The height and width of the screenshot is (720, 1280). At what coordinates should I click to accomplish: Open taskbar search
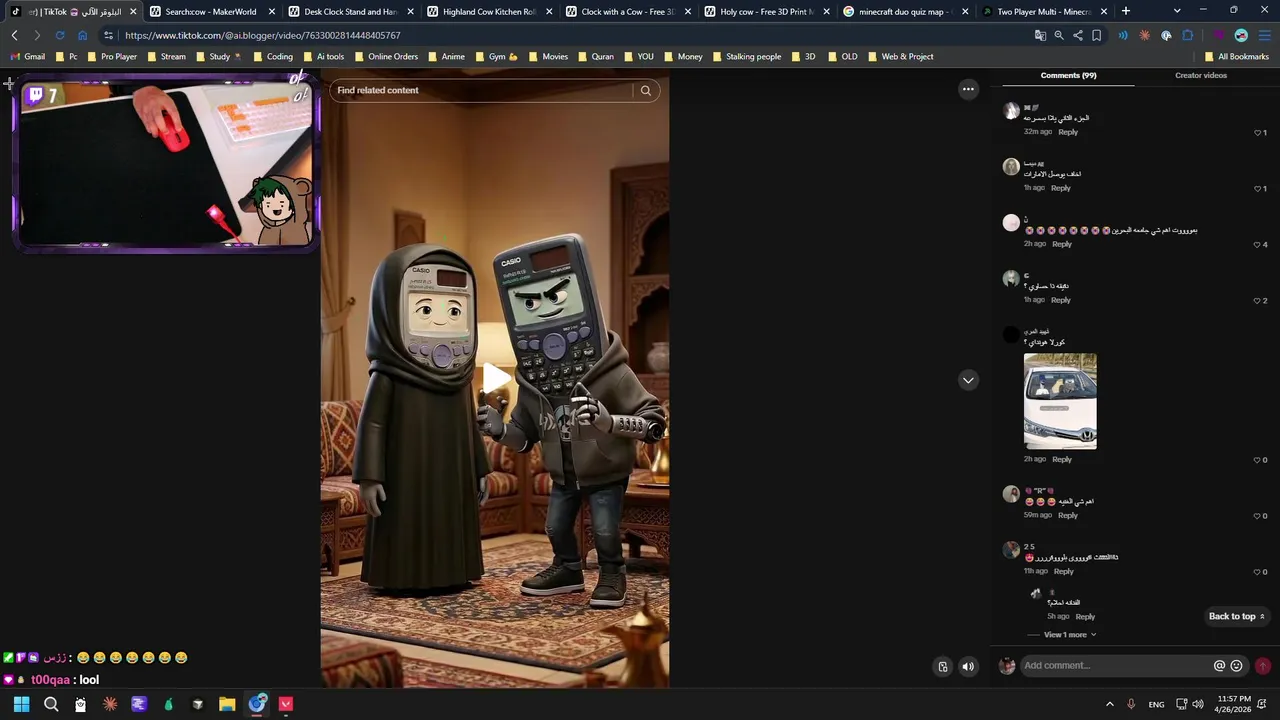click(51, 704)
